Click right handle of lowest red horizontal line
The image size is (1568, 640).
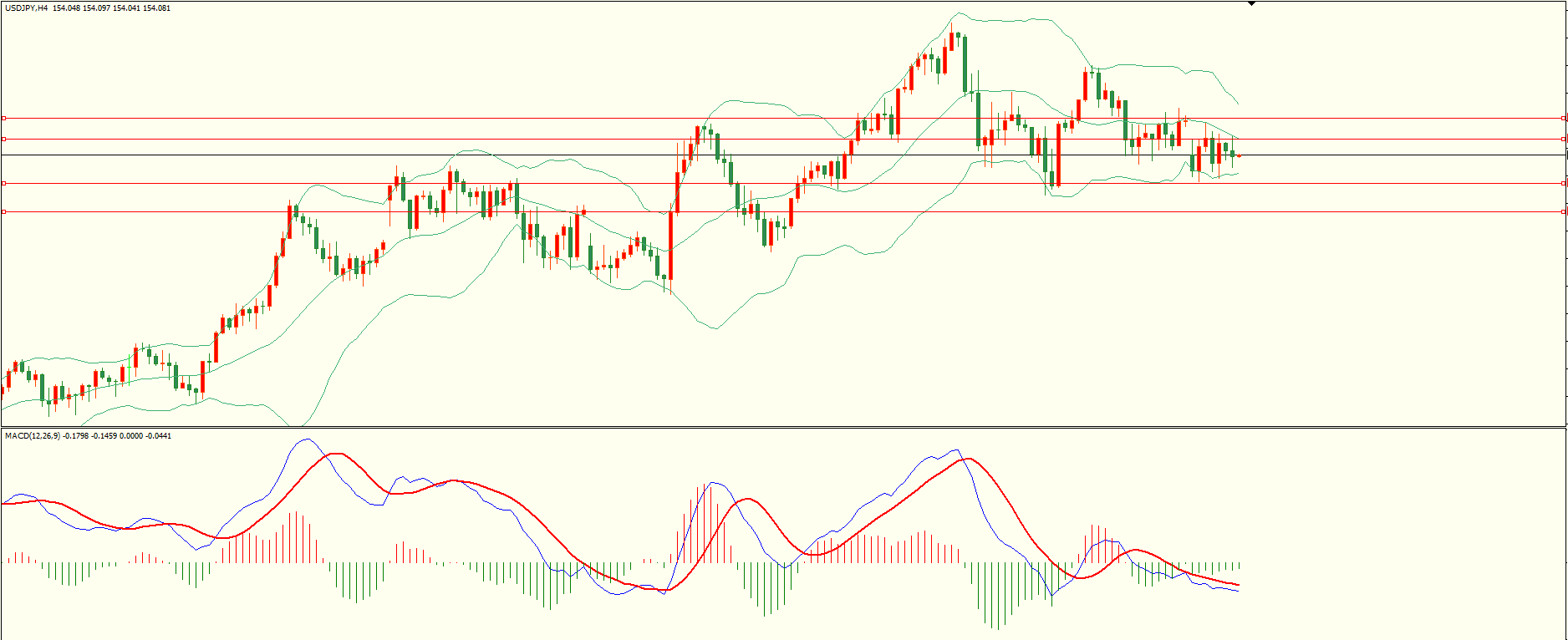[1563, 212]
